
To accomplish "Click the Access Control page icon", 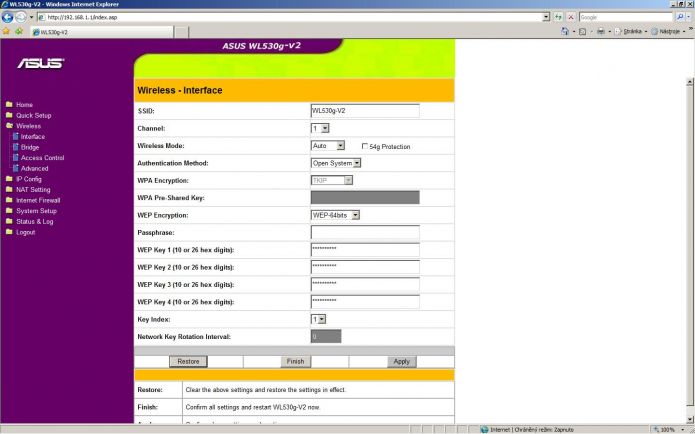I will (x=16, y=157).
